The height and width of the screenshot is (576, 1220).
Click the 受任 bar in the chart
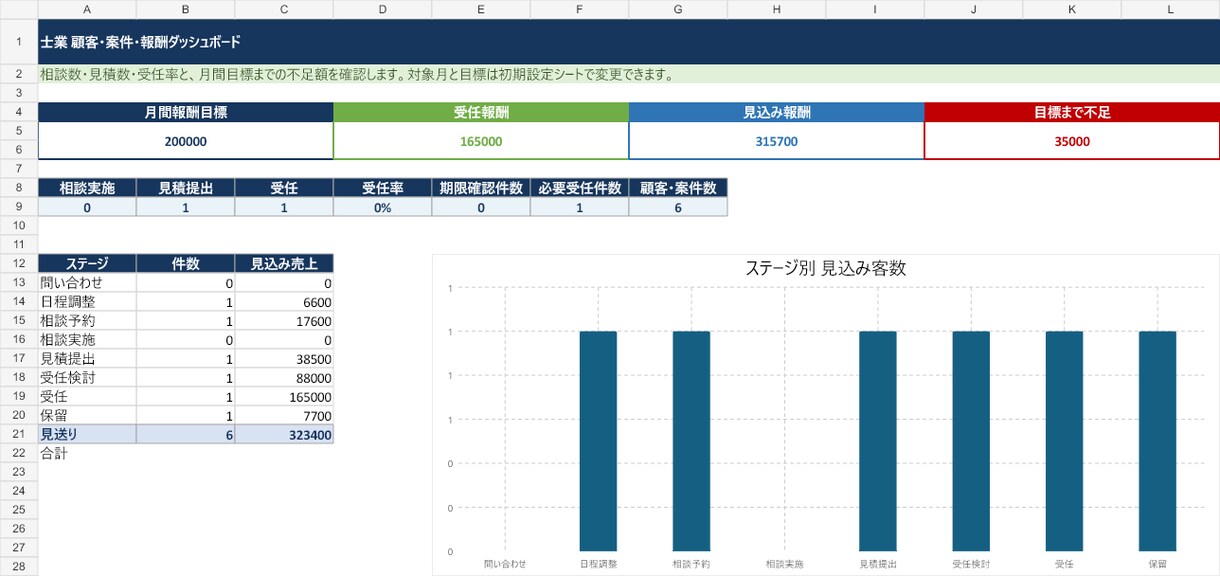pyautogui.click(x=1064, y=441)
